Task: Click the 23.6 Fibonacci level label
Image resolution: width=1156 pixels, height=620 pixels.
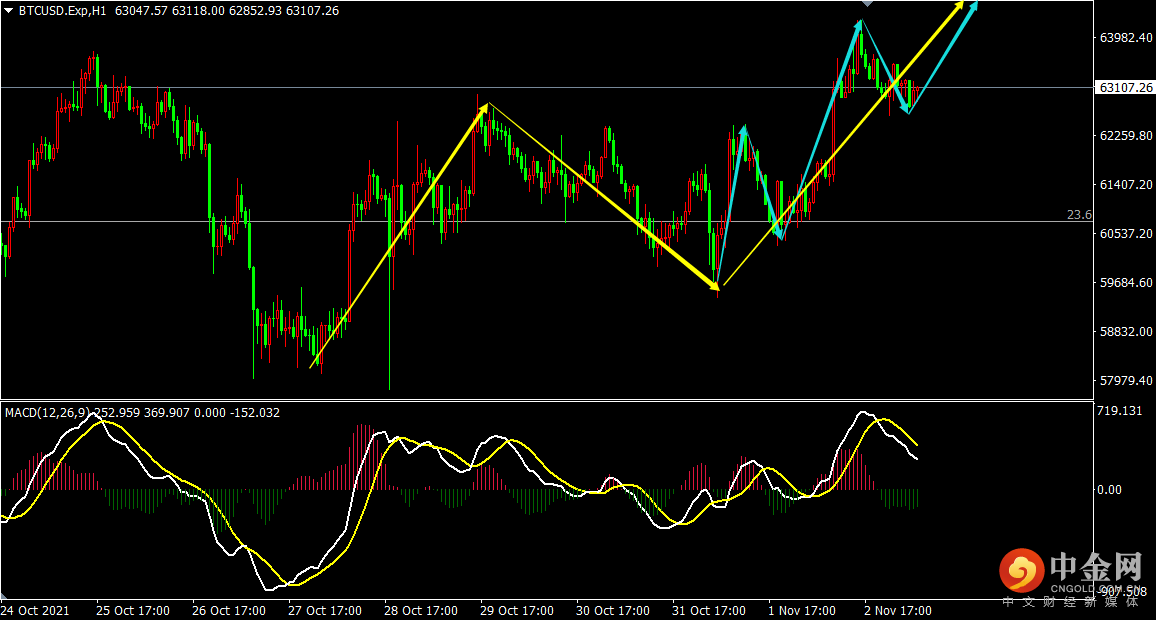Action: click(1079, 215)
